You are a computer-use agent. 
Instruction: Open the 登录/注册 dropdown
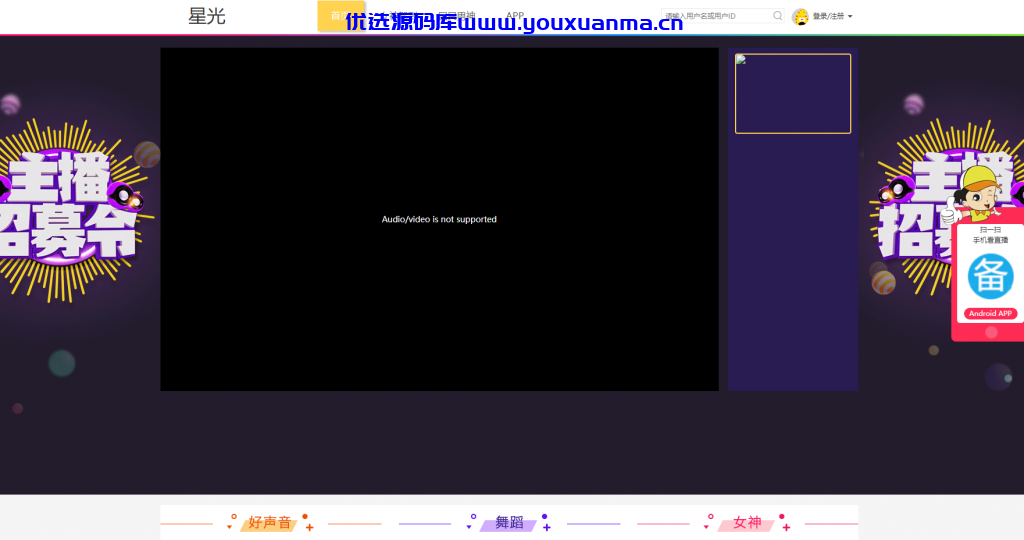click(x=832, y=16)
